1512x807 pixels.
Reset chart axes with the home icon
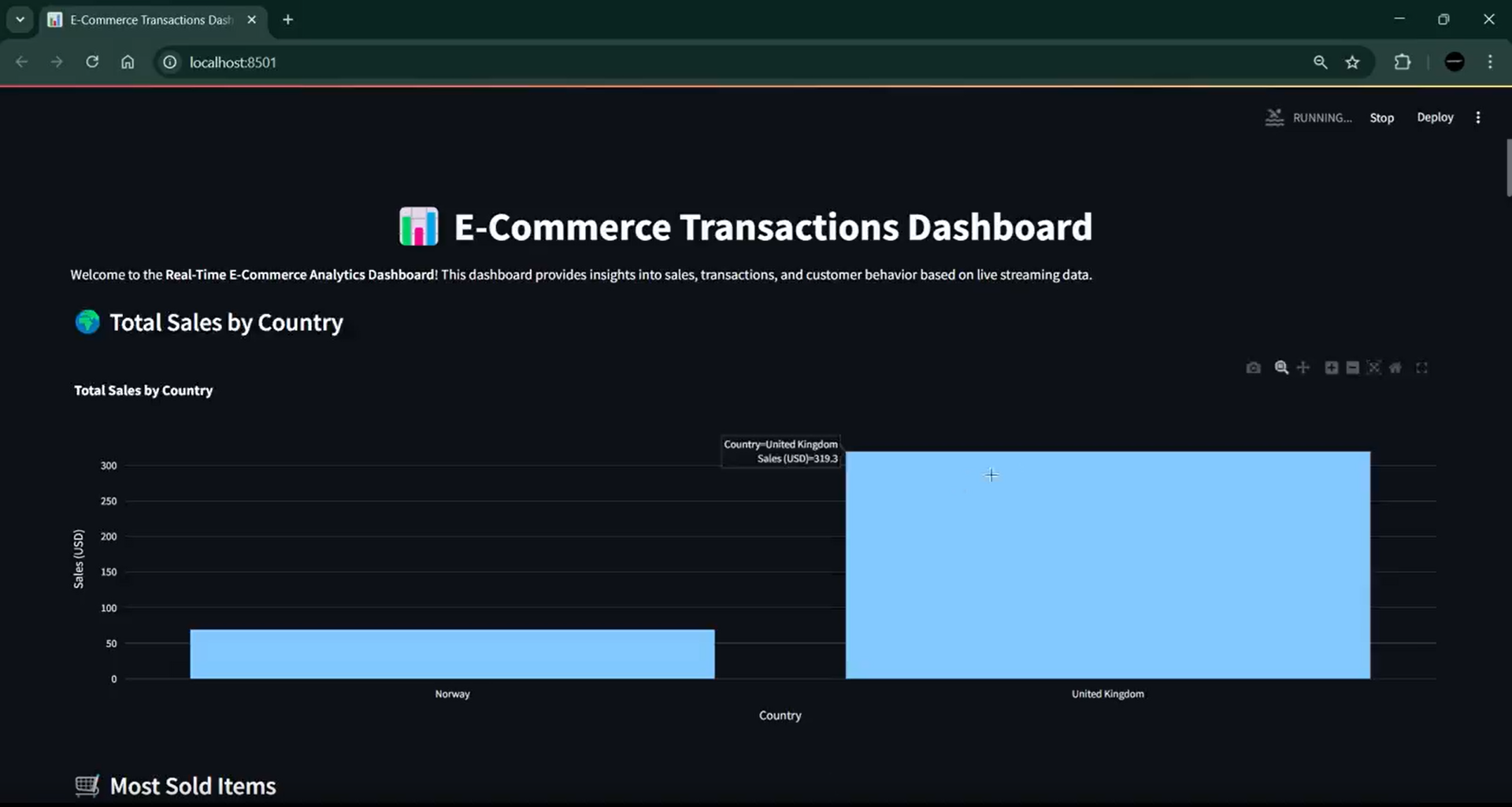1395,368
